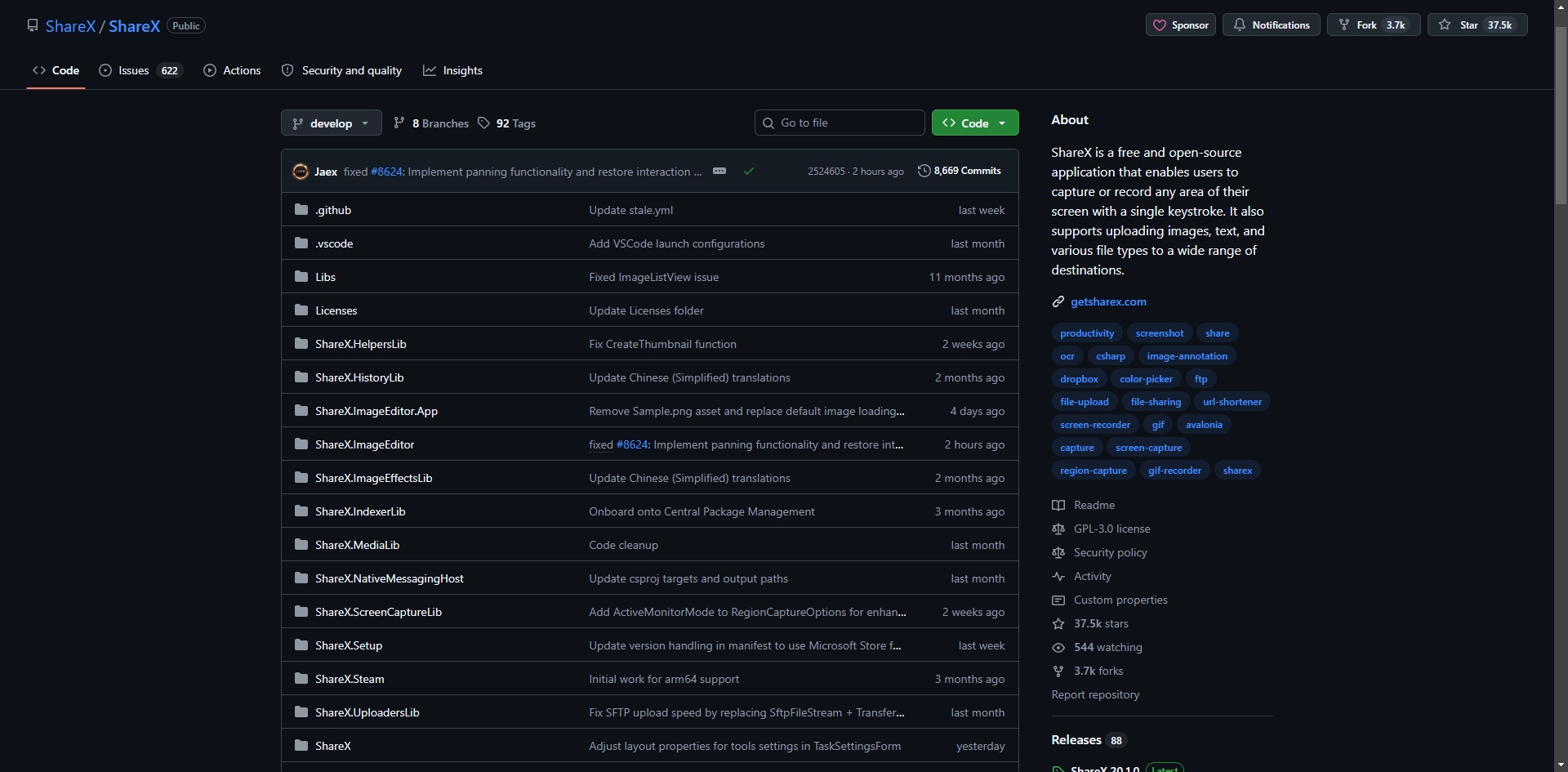
Task: Open the Insights tab
Action: tap(453, 70)
